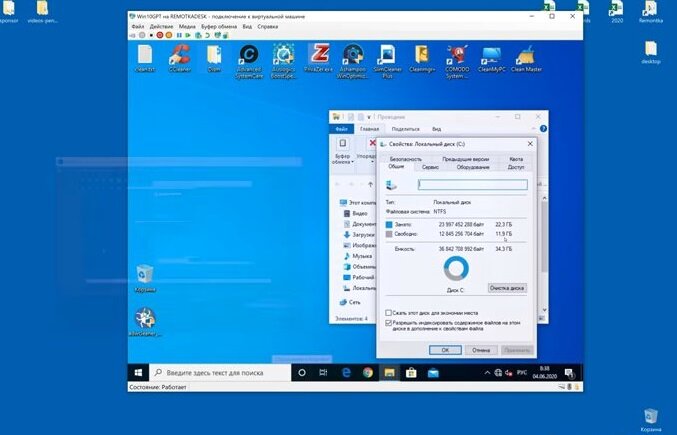Open Cortana circle icon on VM taskbar
Image resolution: width=677 pixels, height=435 pixels.
tap(302, 373)
